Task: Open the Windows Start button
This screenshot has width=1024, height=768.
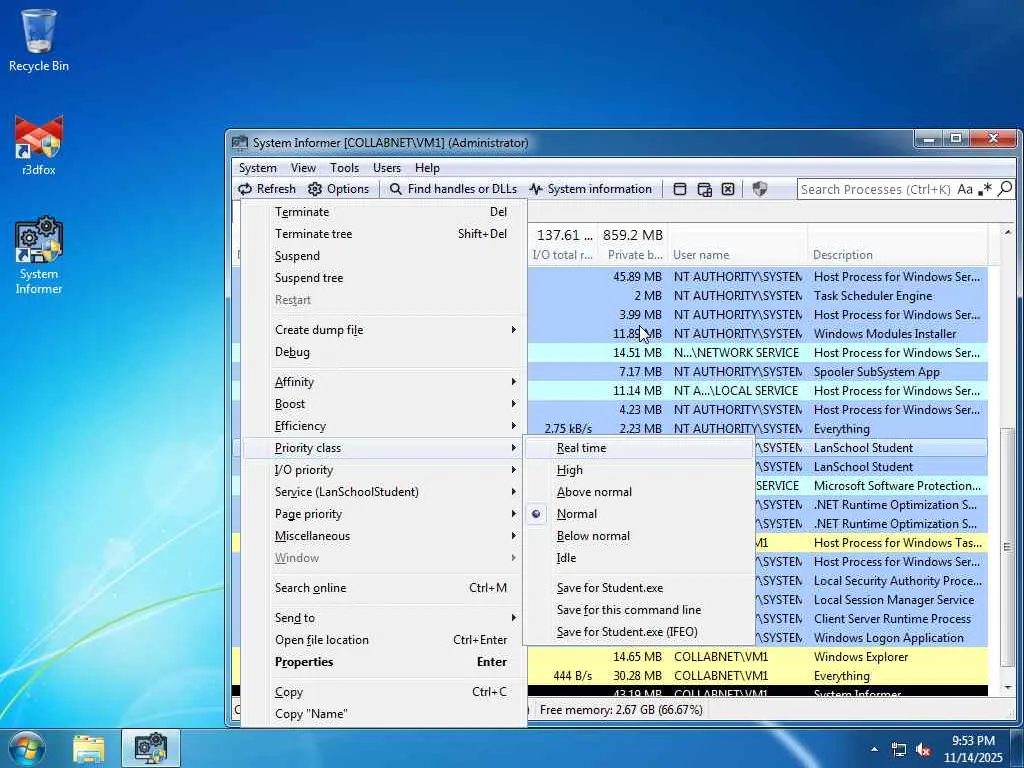Action: tap(27, 748)
